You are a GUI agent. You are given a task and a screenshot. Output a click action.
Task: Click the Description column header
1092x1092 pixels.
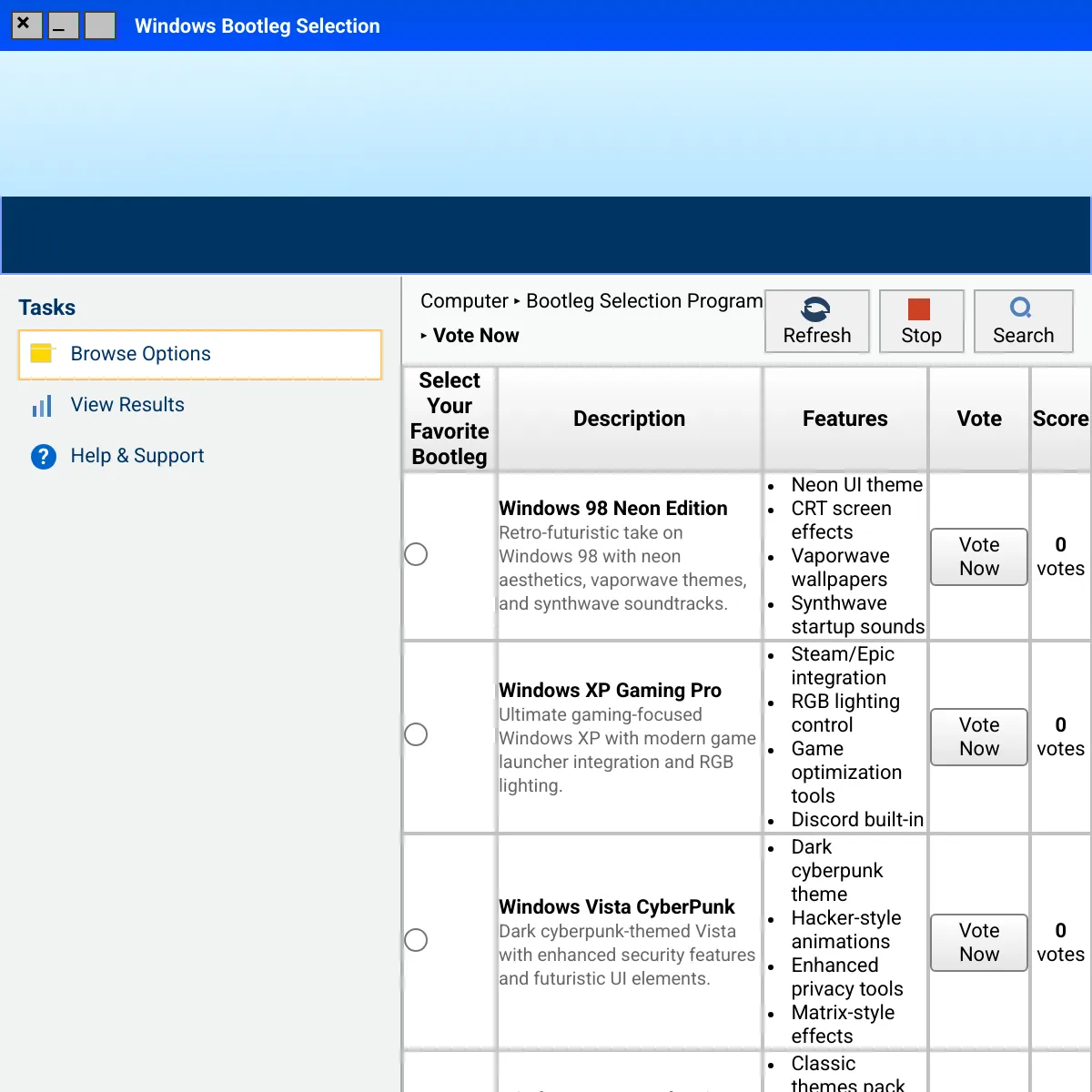tap(629, 419)
